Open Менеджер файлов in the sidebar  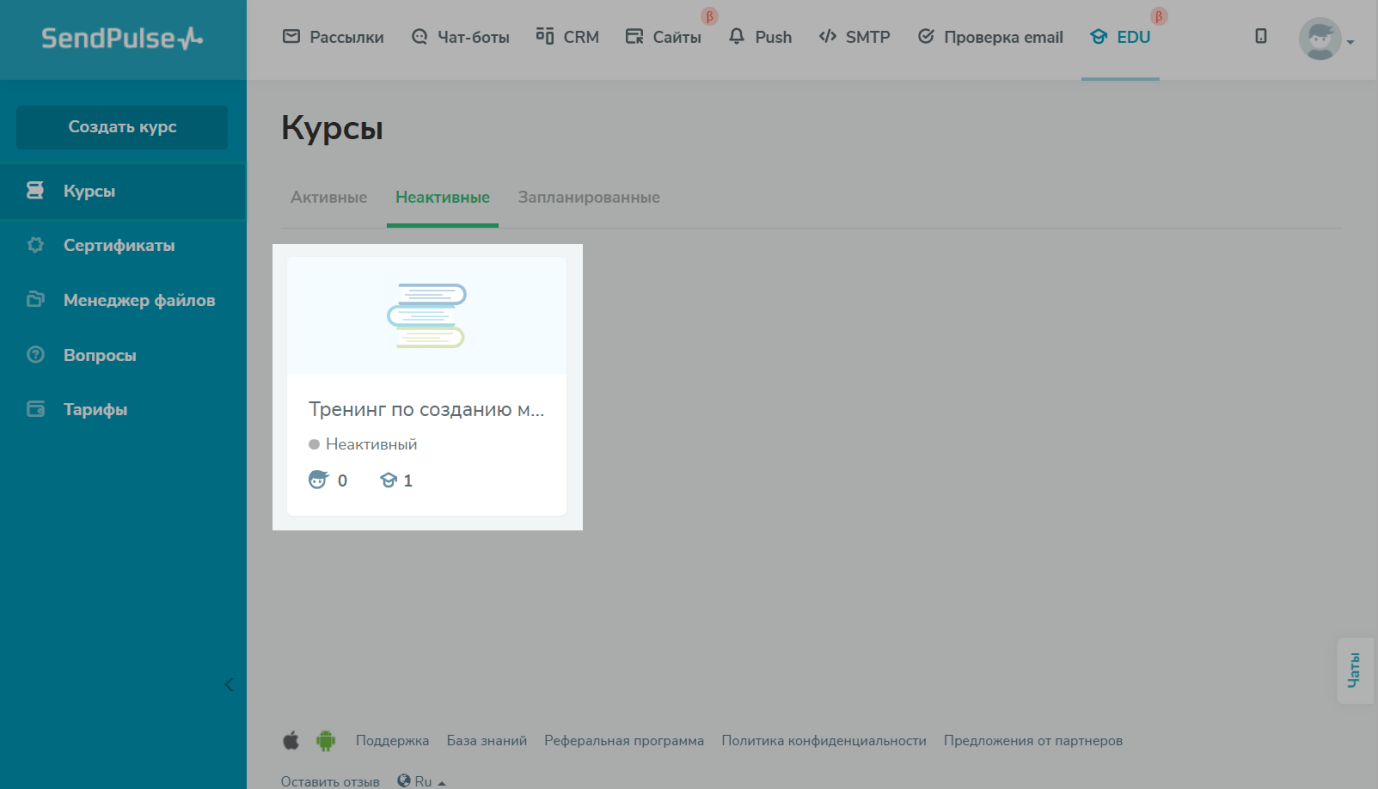click(x=138, y=300)
